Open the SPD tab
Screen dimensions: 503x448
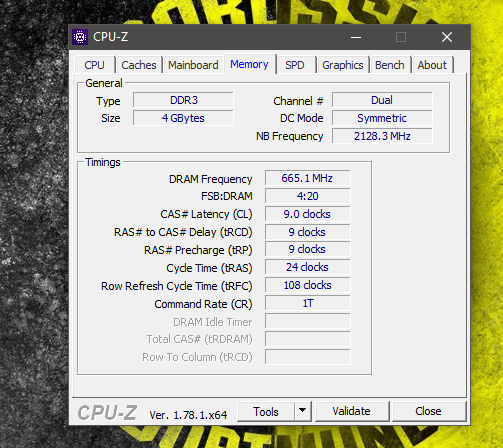point(295,65)
